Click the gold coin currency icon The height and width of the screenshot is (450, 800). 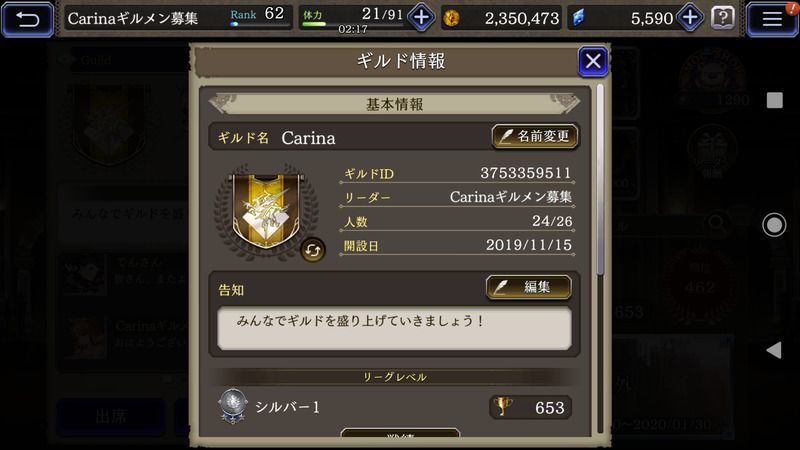pyautogui.click(x=451, y=18)
